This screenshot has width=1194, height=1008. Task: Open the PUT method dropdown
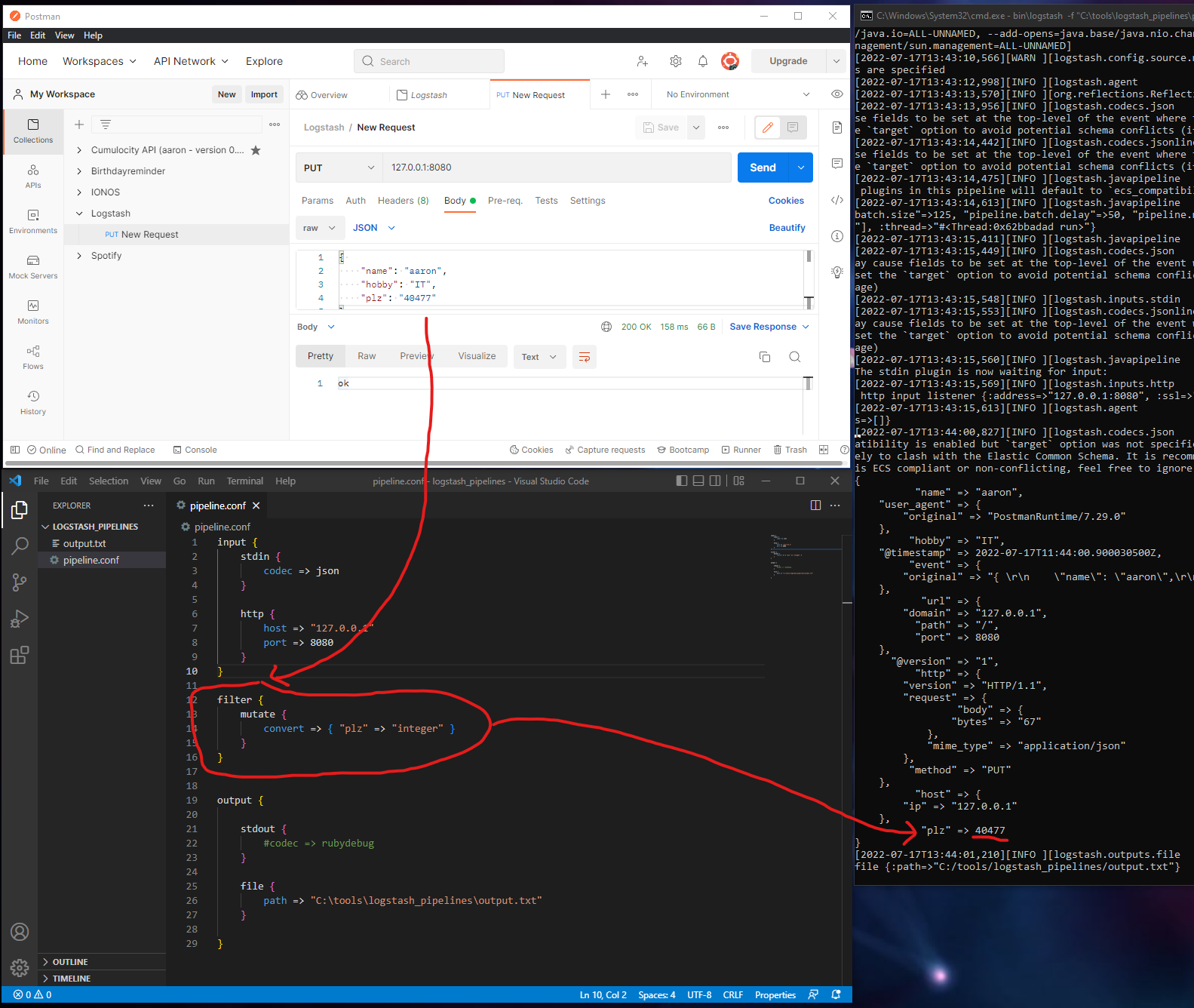pos(339,167)
